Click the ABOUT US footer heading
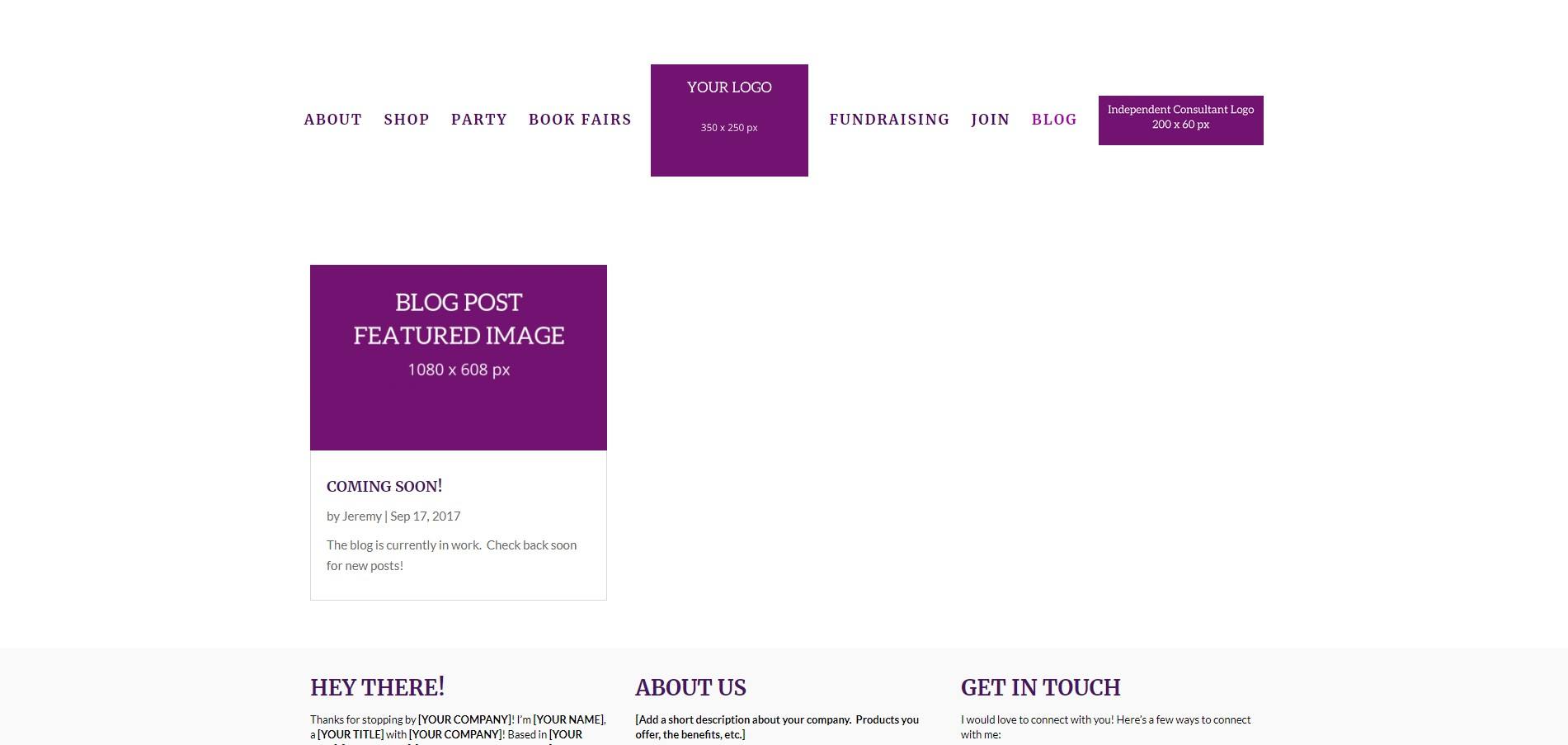The image size is (1568, 745). (690, 687)
